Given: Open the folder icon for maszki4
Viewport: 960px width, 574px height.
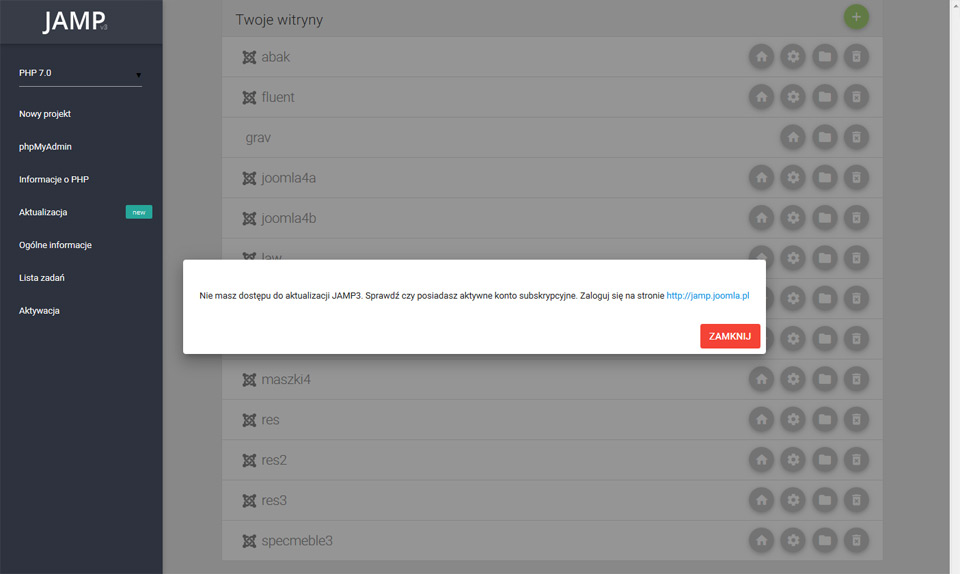Looking at the screenshot, I should click(825, 379).
